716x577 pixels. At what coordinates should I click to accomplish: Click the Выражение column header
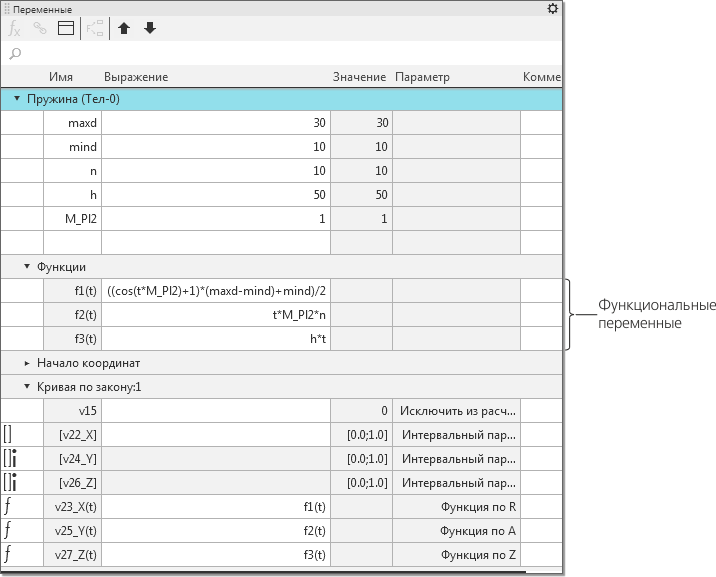135,77
